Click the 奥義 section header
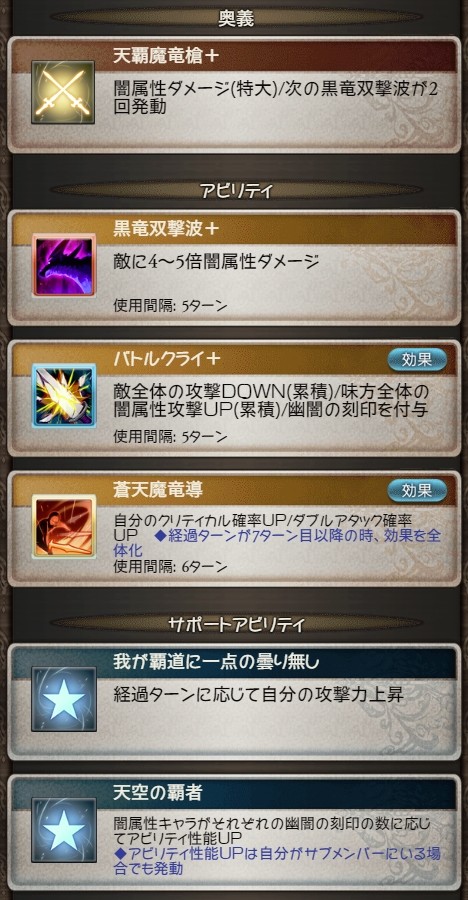This screenshot has width=468, height=900. (x=236, y=18)
